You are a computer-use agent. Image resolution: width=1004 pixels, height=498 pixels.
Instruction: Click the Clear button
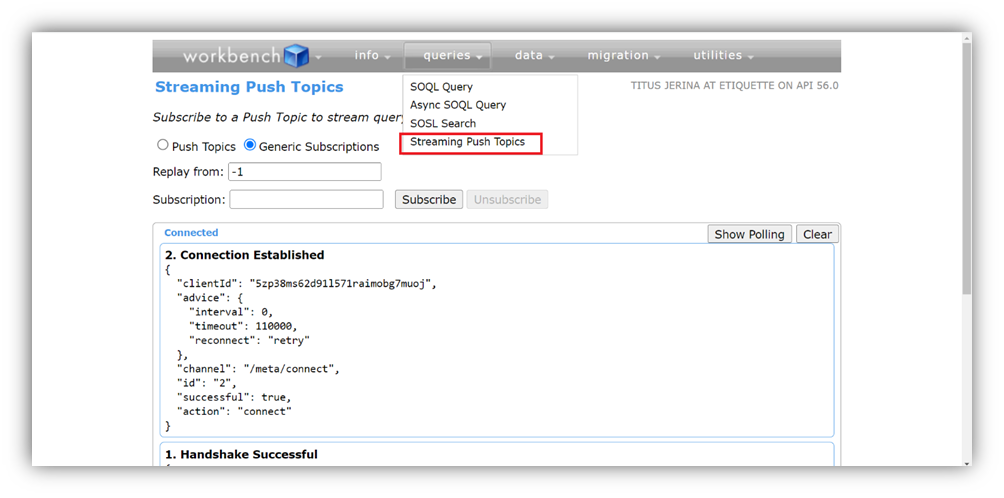tap(817, 234)
